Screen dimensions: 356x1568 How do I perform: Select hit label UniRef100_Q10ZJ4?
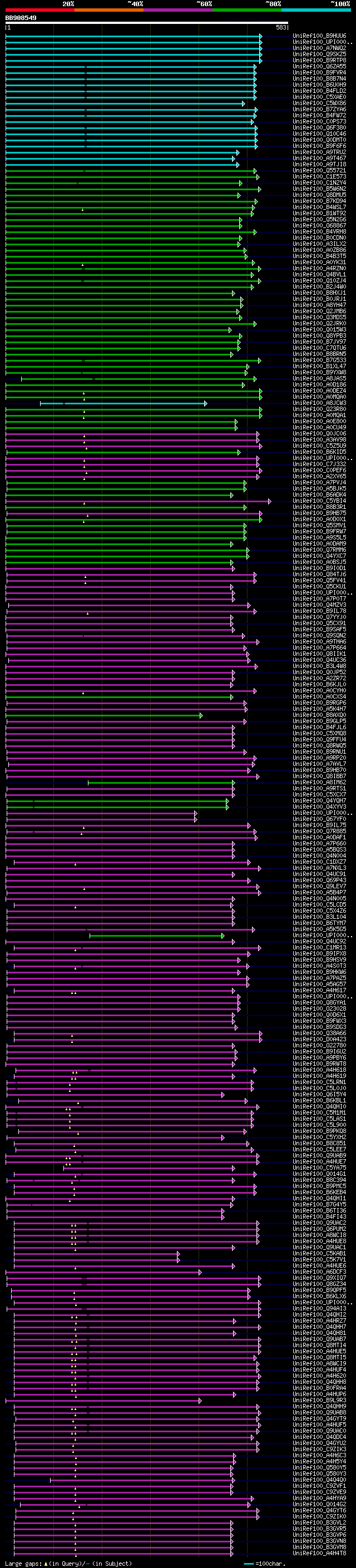pyautogui.click(x=319, y=280)
